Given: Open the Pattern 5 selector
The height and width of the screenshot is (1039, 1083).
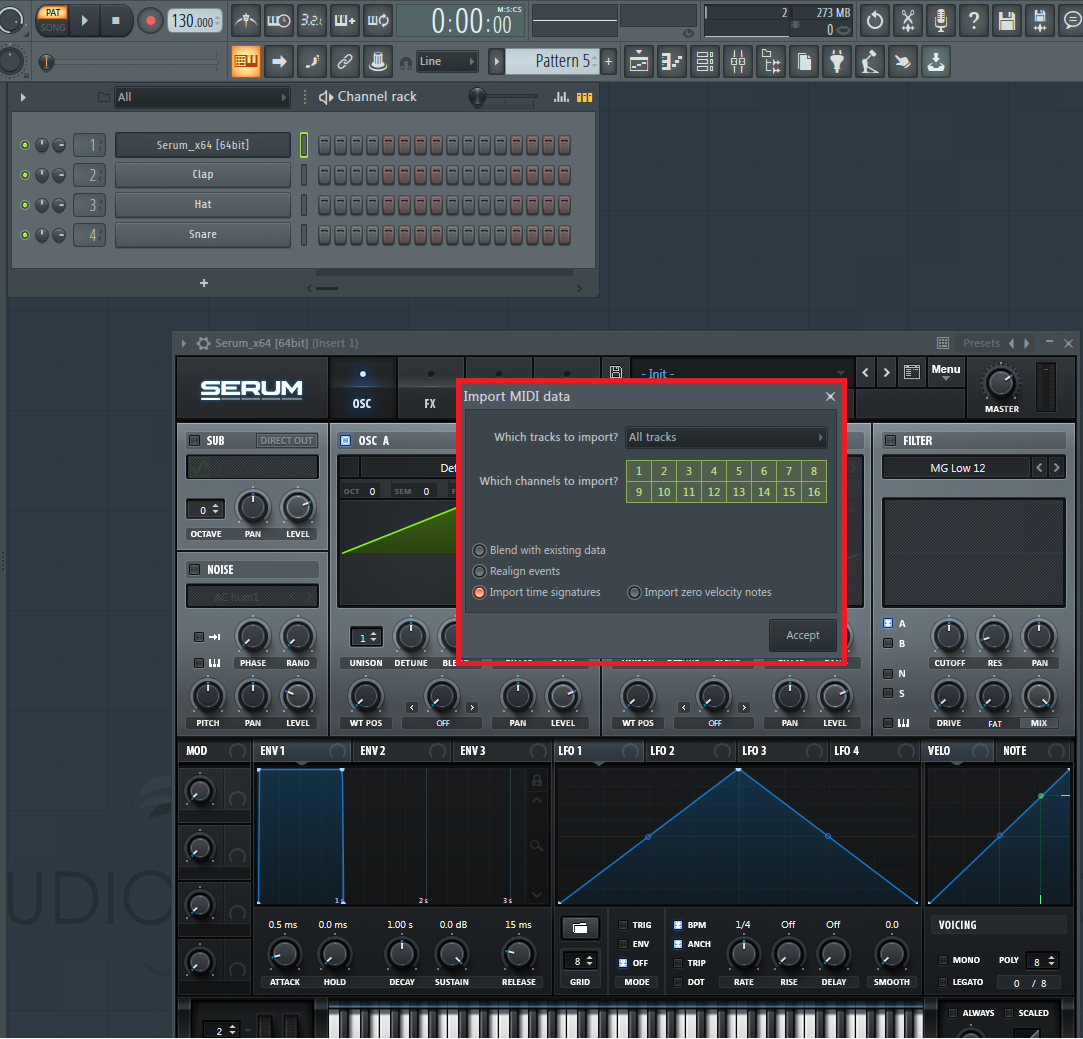Looking at the screenshot, I should (x=552, y=61).
